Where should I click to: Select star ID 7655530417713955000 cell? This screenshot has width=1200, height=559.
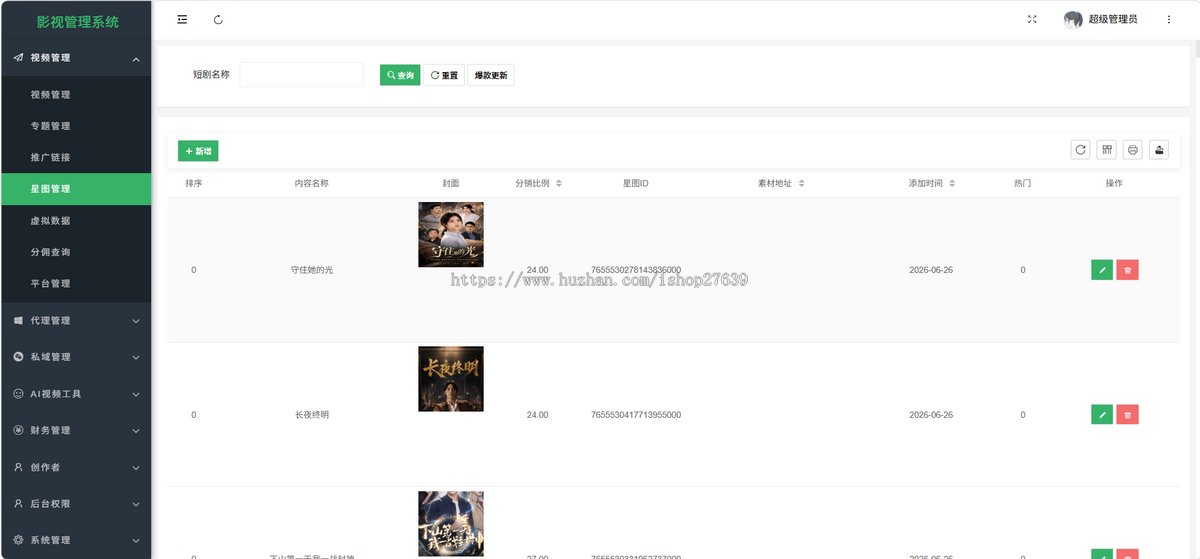point(636,414)
